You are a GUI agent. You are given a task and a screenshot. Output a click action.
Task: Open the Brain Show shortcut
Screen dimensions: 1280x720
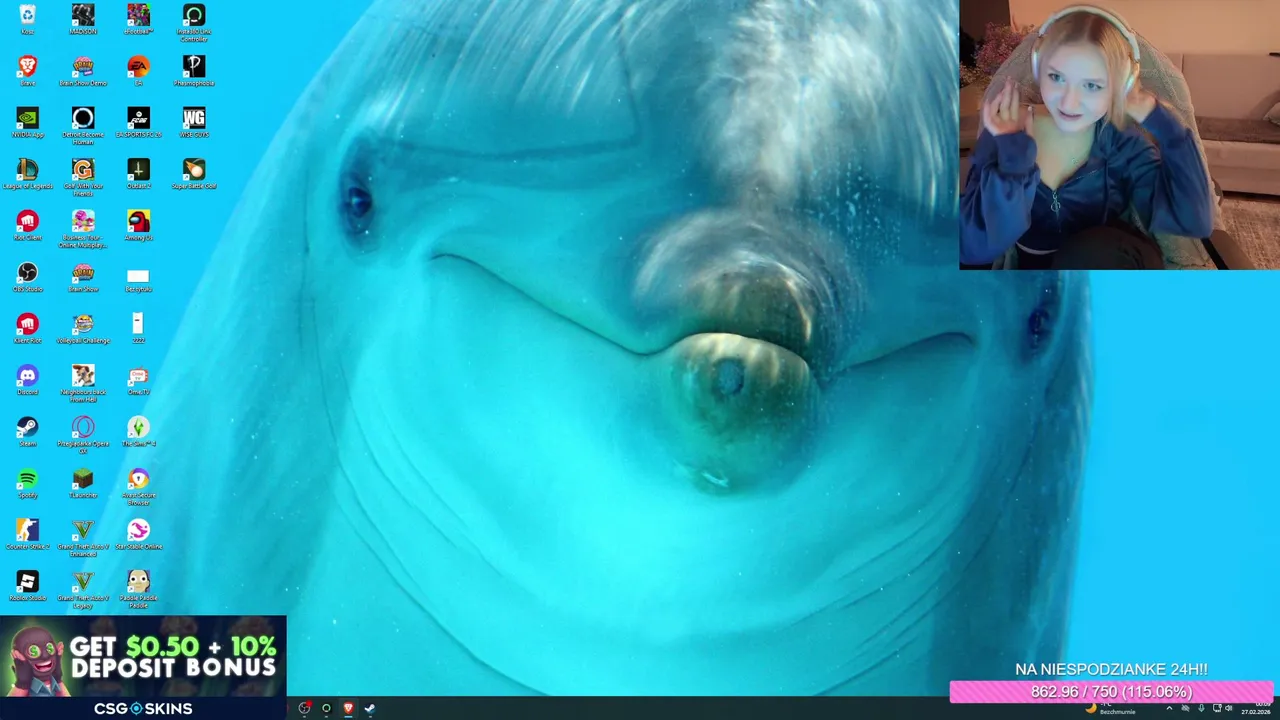tap(83, 277)
